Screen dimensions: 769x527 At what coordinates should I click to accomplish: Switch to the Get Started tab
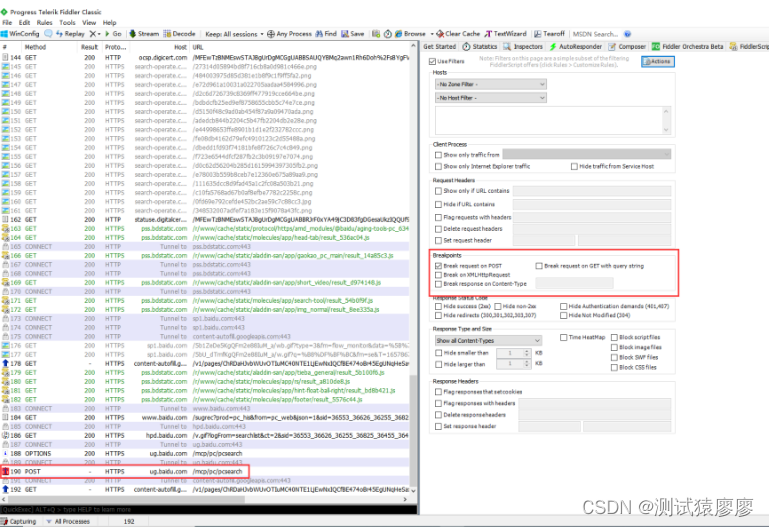[x=439, y=47]
